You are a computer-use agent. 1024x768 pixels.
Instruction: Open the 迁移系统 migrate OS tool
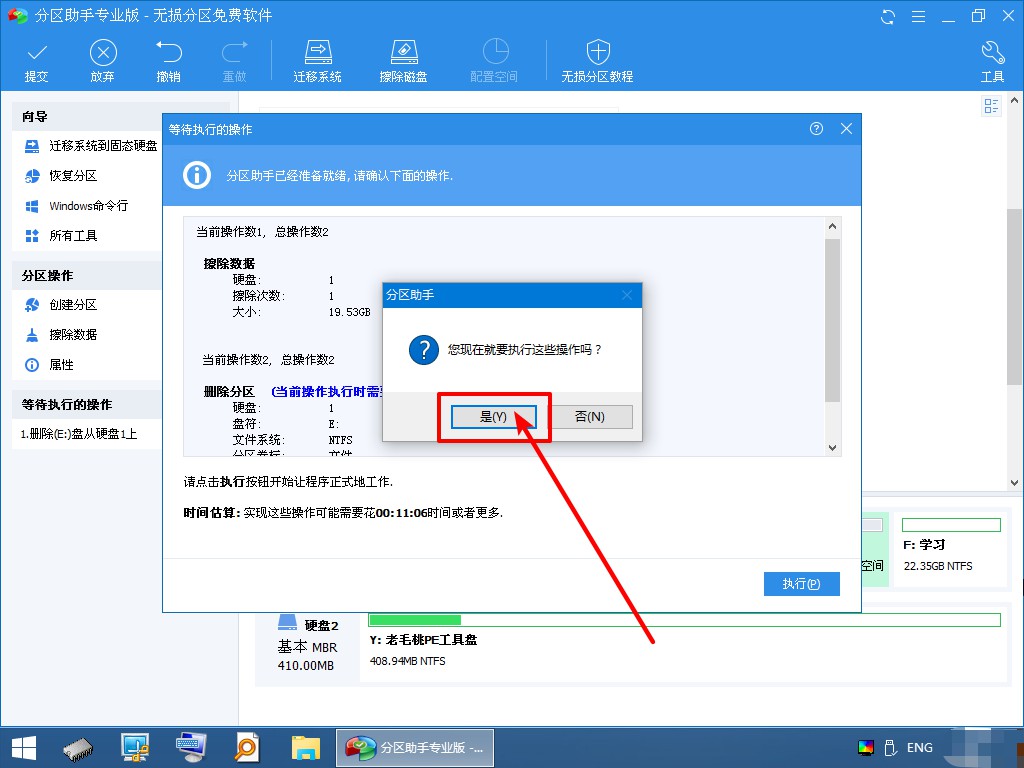[x=317, y=62]
